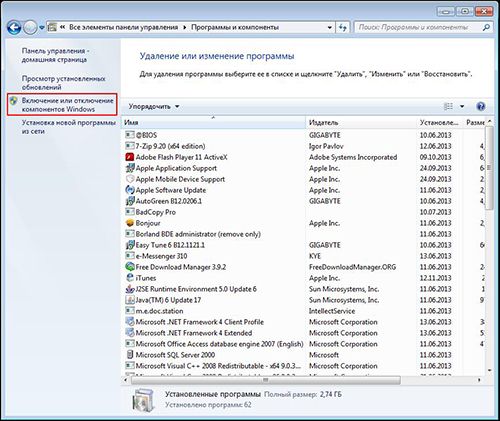
Task: Click the blue help icon
Action: [481, 106]
